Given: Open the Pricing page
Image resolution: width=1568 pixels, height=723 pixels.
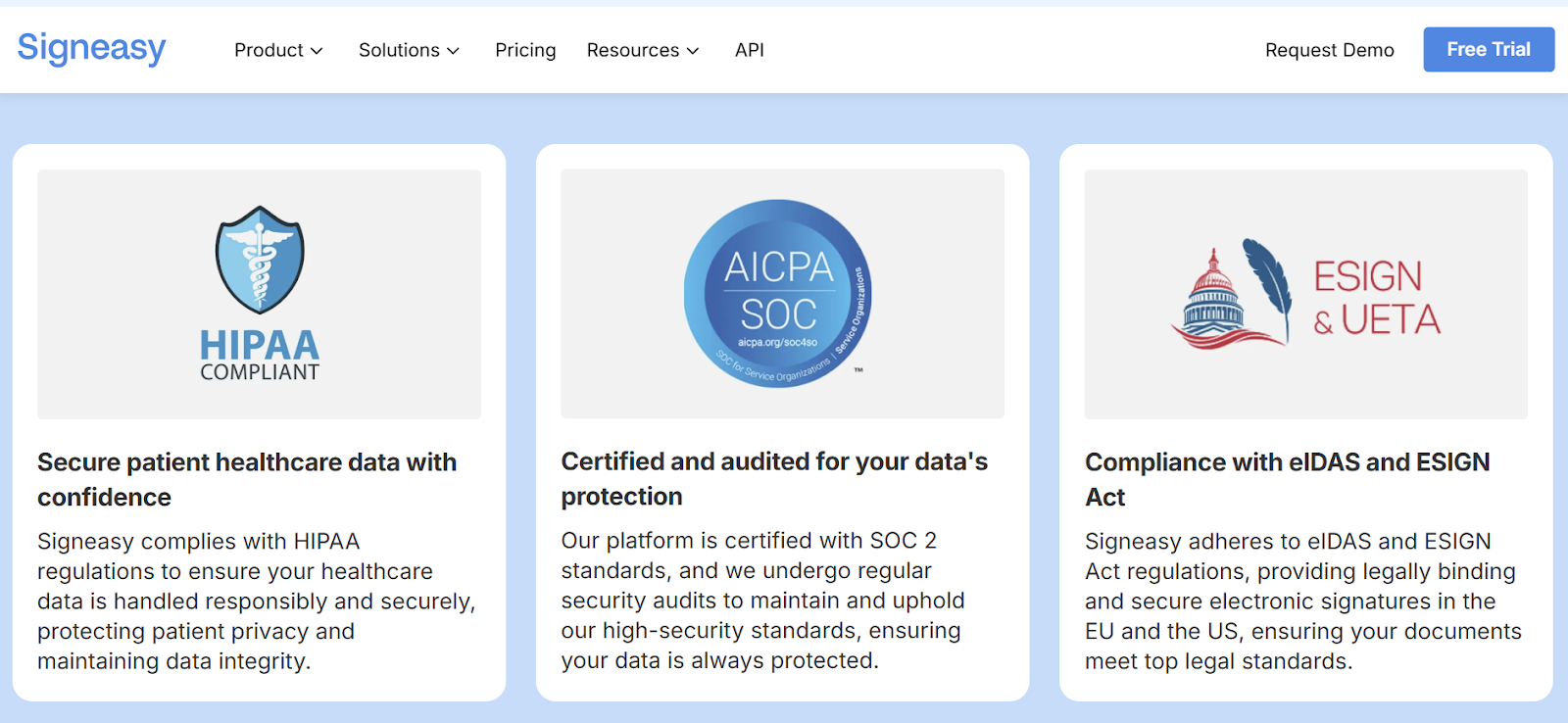Looking at the screenshot, I should pyautogui.click(x=525, y=50).
